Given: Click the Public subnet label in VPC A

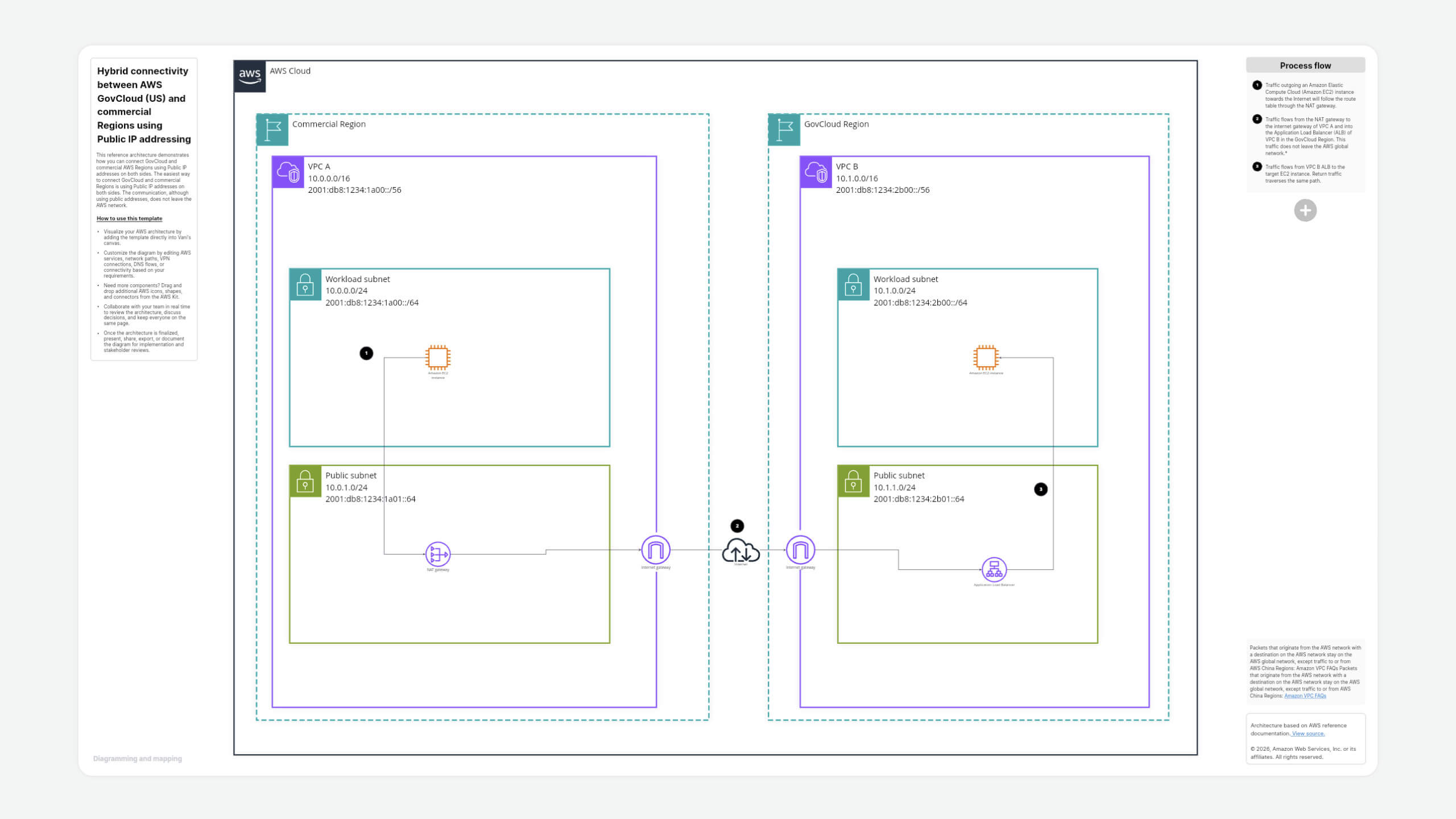Looking at the screenshot, I should 351,475.
